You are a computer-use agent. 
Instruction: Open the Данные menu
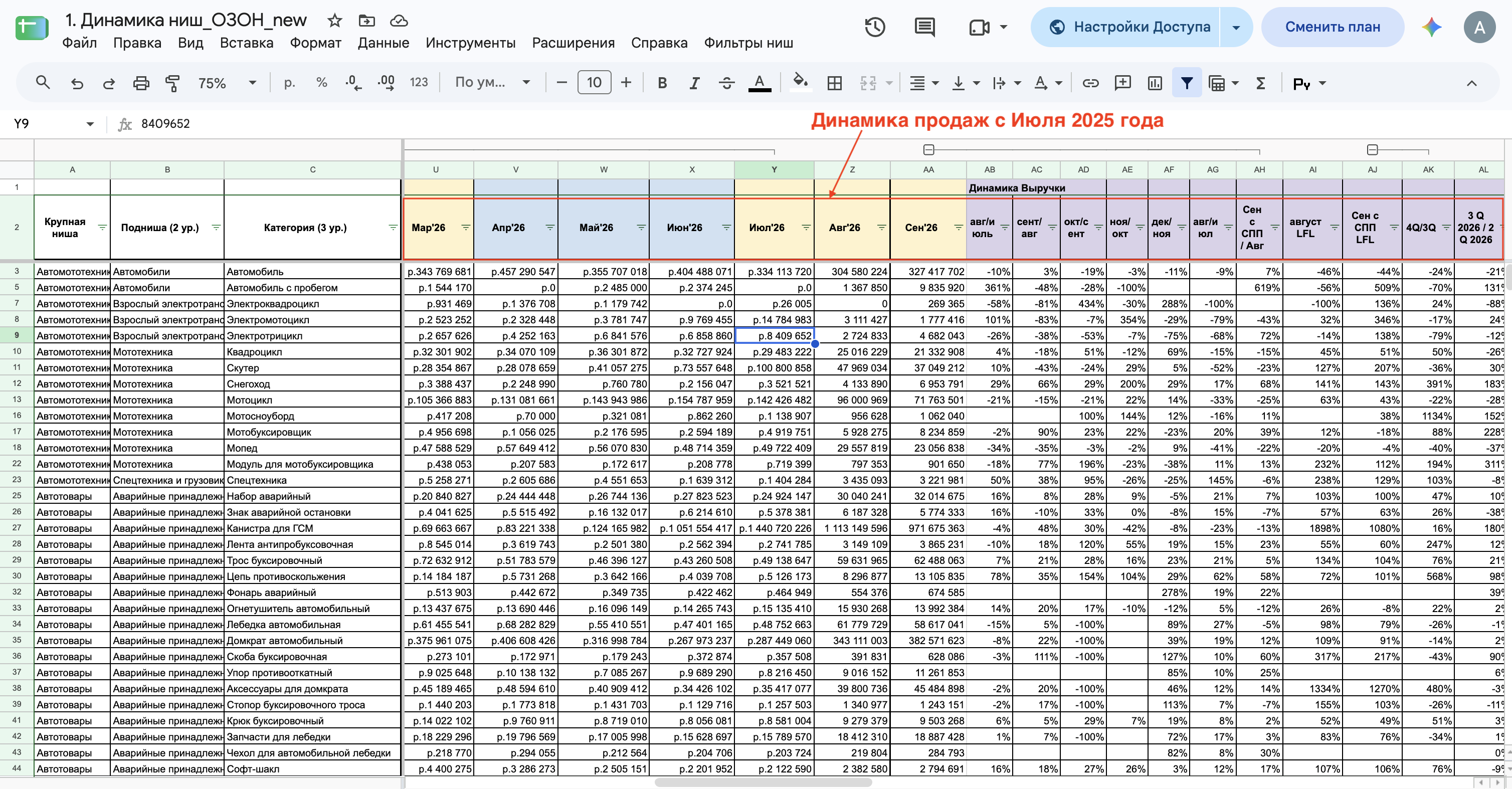click(384, 43)
